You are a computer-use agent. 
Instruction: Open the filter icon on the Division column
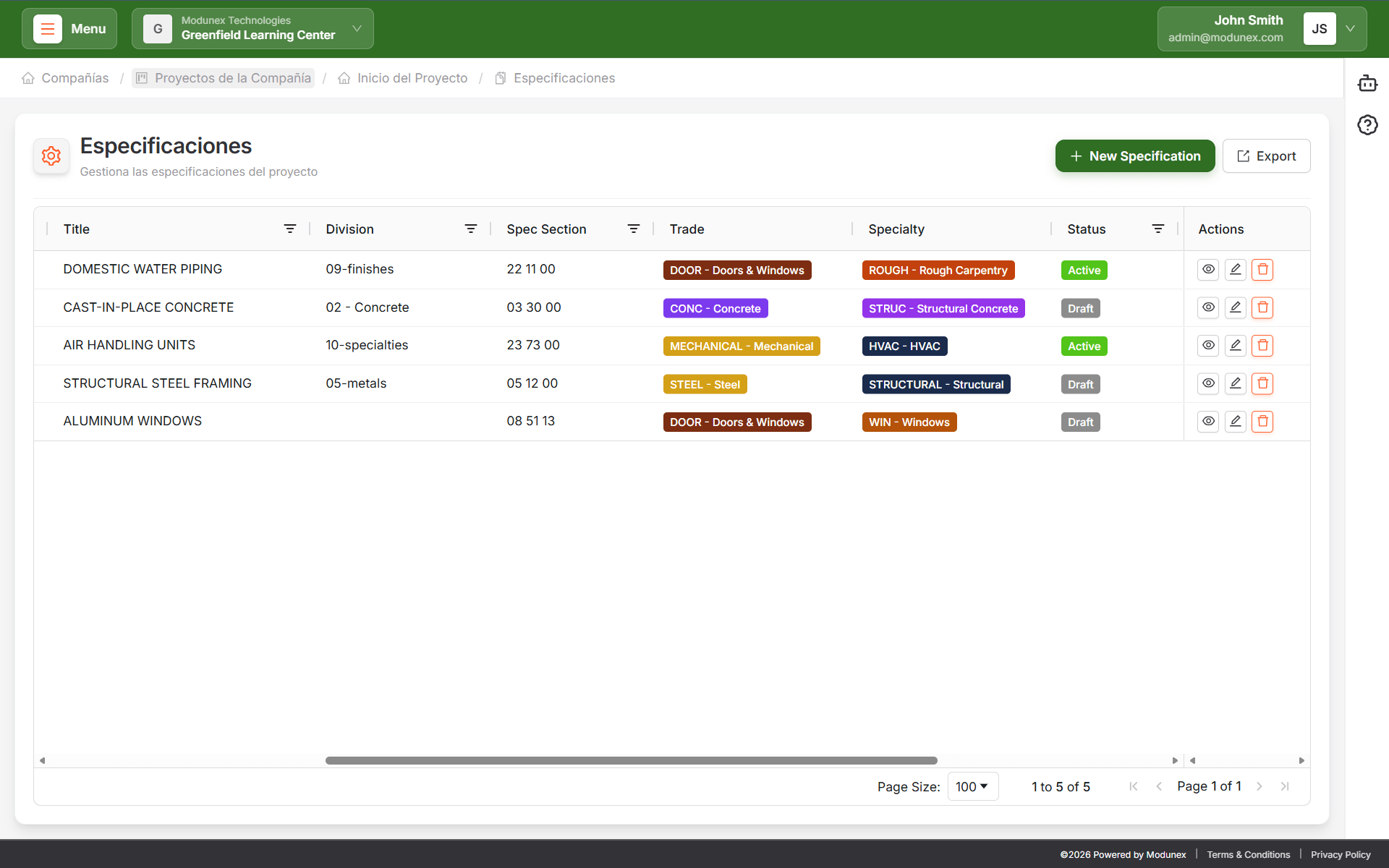(471, 229)
